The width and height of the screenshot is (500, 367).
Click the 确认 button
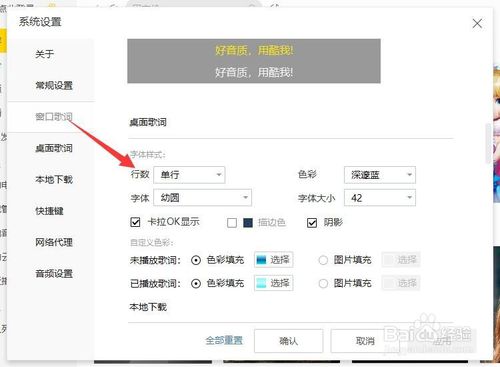(x=289, y=341)
